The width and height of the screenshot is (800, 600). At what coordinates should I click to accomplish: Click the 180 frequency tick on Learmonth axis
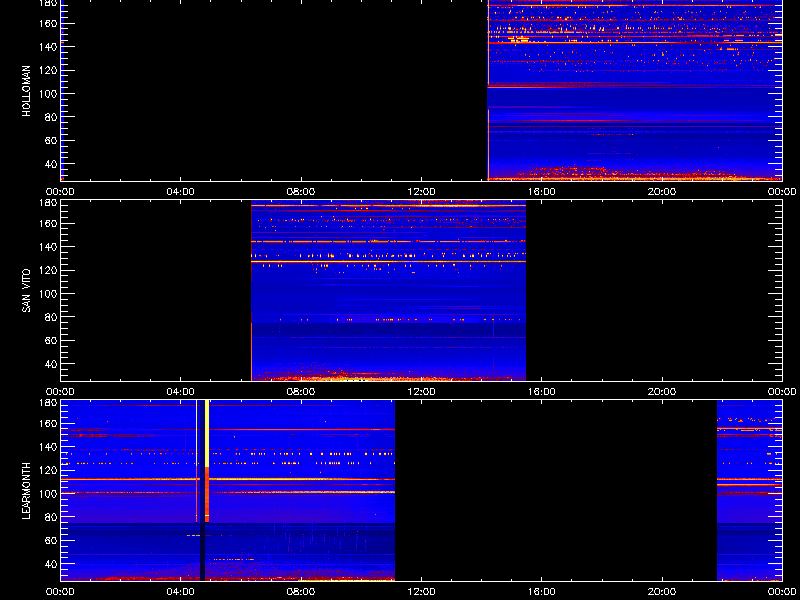pos(48,402)
